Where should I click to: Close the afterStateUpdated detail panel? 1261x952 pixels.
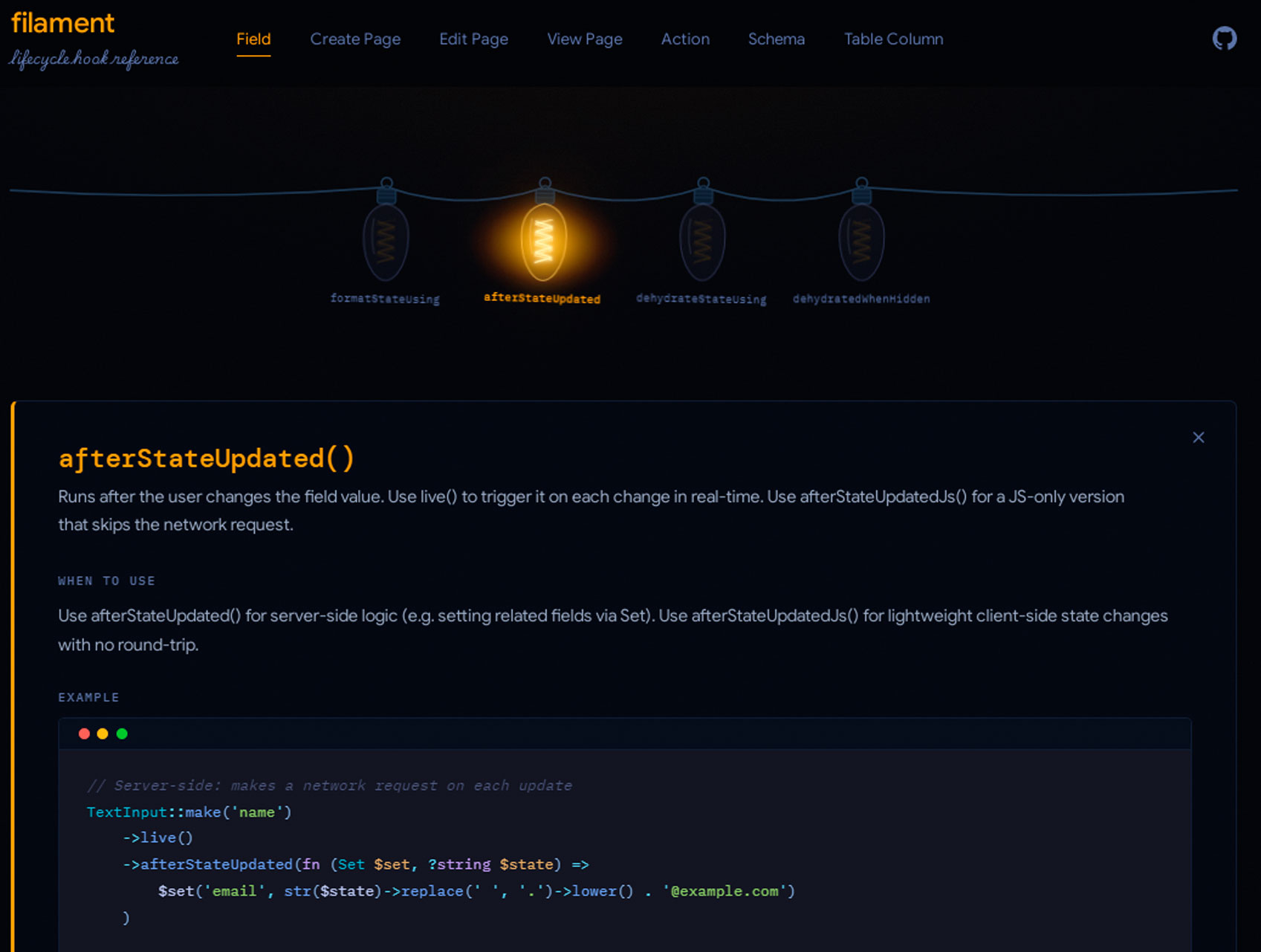tap(1198, 438)
